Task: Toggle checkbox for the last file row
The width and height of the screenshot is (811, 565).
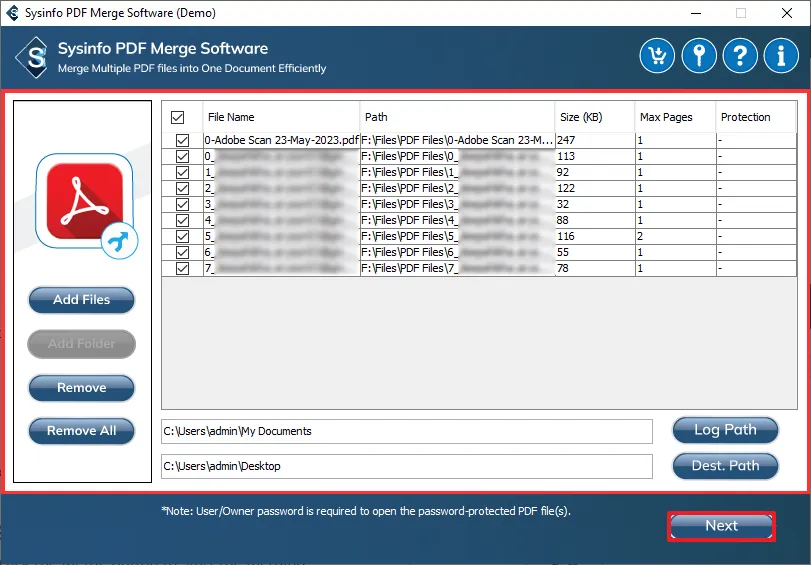Action: (x=182, y=268)
